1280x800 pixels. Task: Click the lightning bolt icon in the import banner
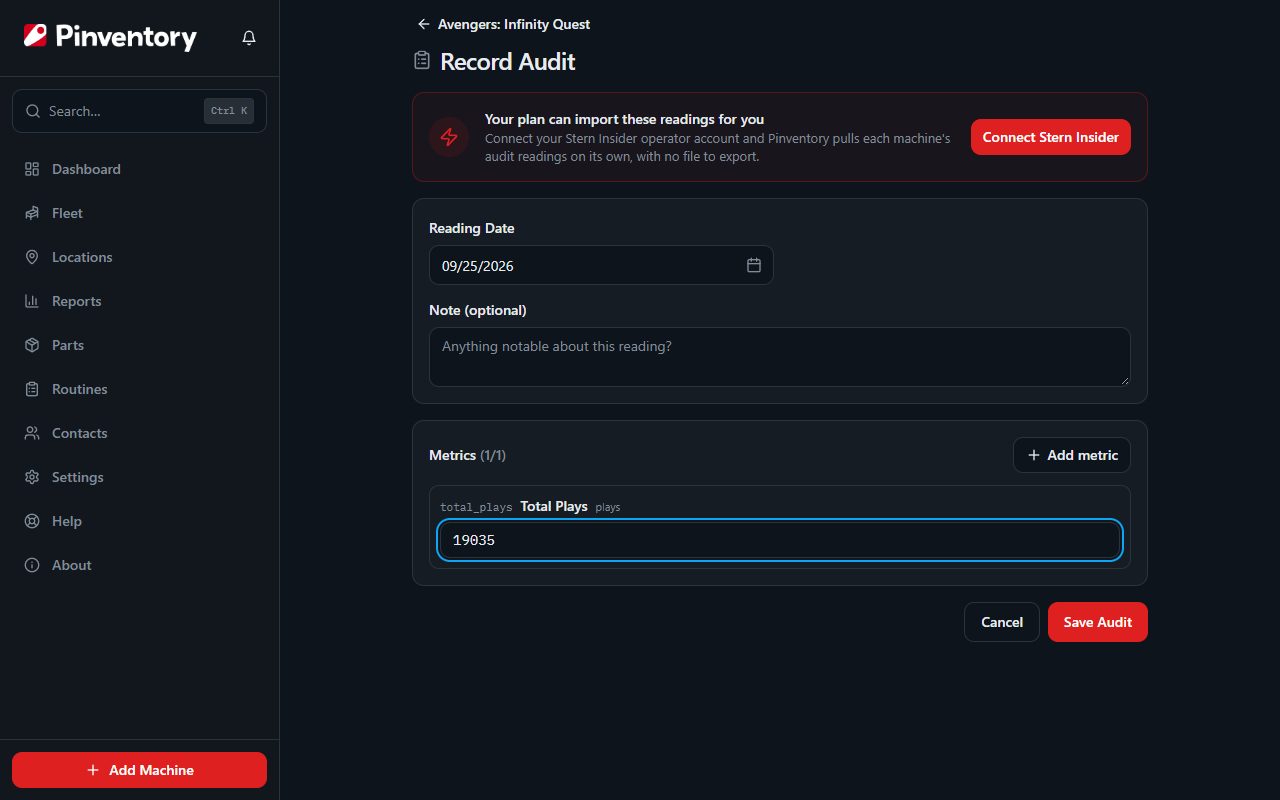[x=449, y=137]
